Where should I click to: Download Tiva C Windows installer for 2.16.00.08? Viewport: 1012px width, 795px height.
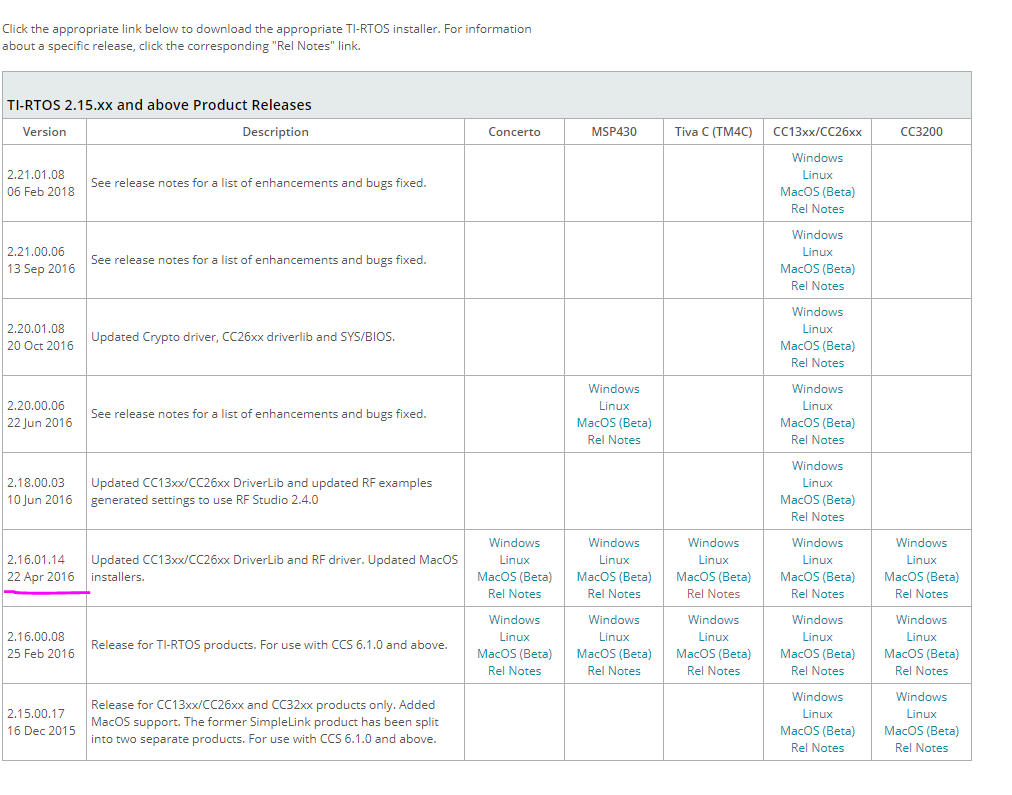point(713,619)
